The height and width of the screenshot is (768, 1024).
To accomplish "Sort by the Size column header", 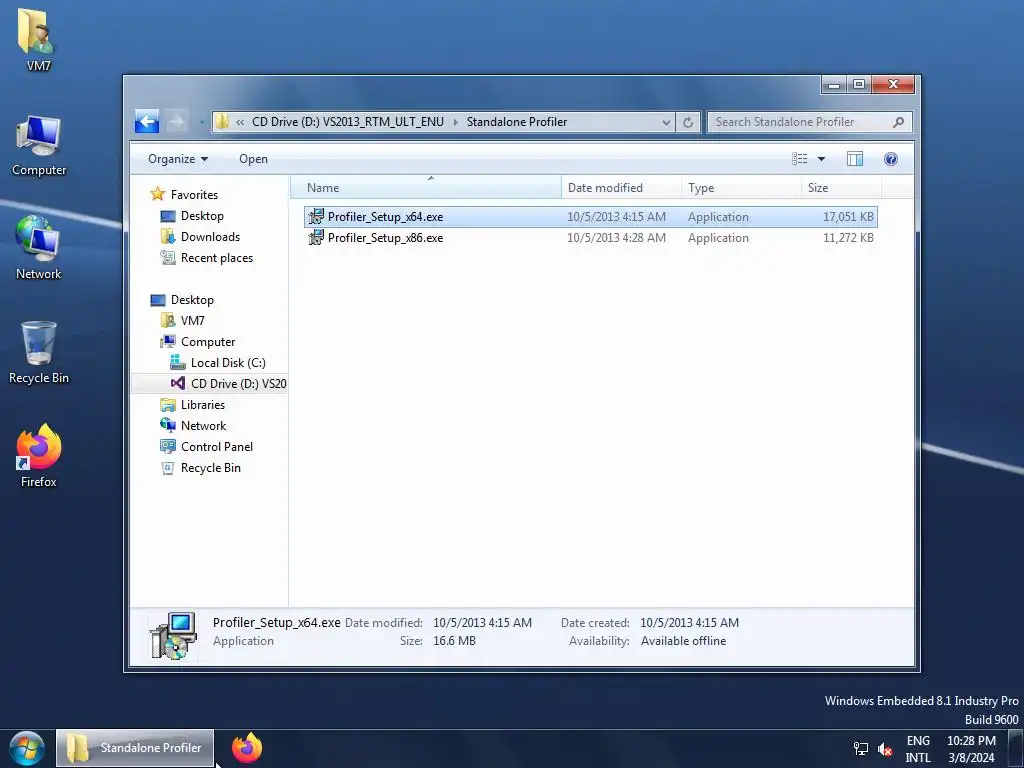I will (x=841, y=187).
